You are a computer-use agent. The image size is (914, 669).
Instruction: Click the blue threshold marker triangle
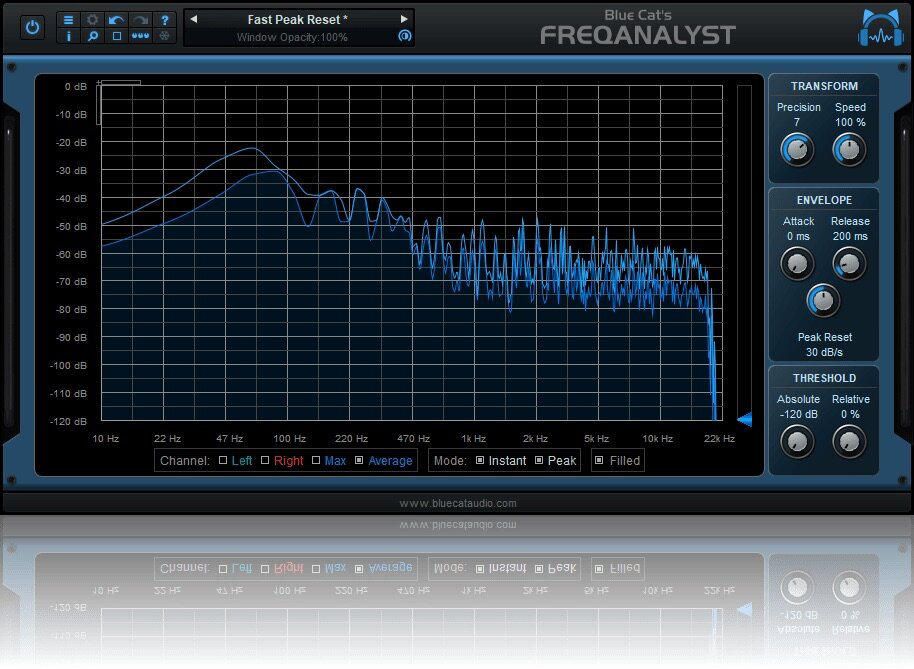[744, 419]
